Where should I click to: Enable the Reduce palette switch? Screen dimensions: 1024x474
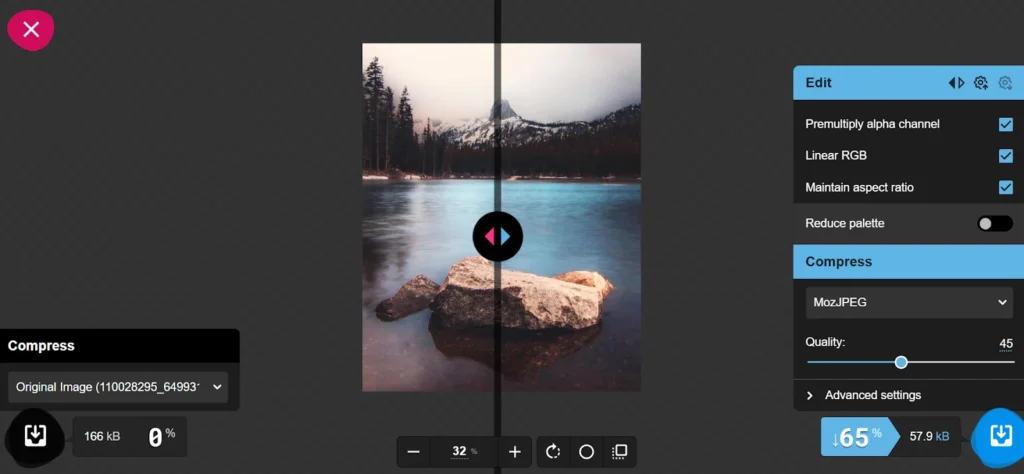(994, 223)
